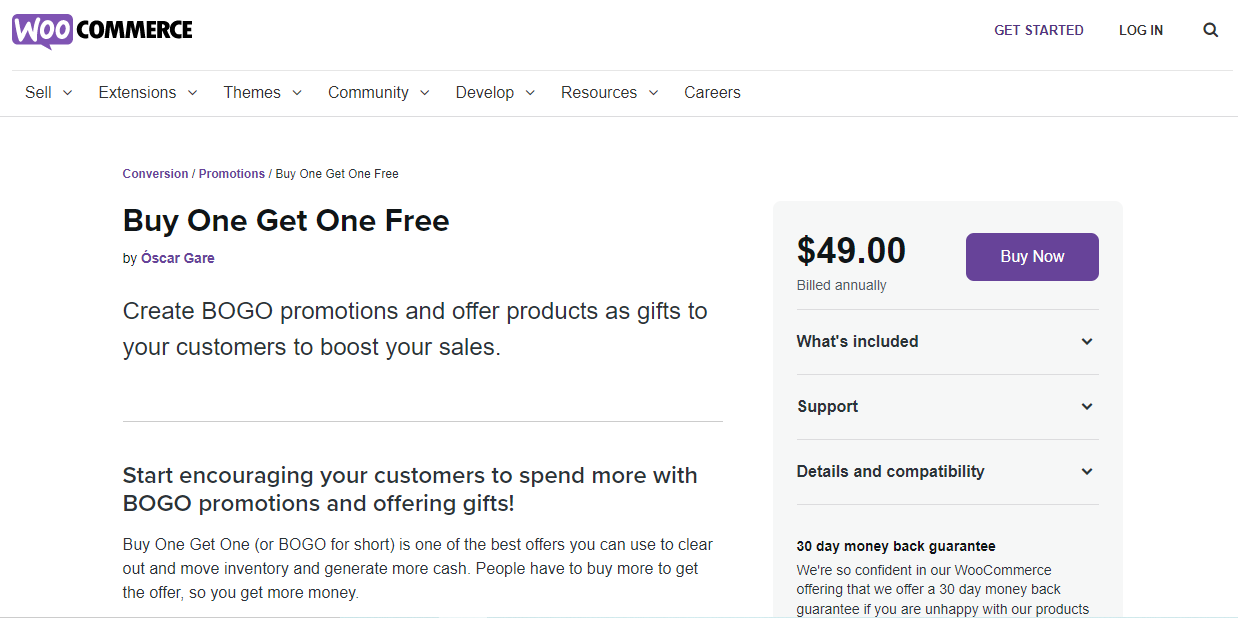1238x618 pixels.
Task: Click the $49.00 price text
Action: 851,251
